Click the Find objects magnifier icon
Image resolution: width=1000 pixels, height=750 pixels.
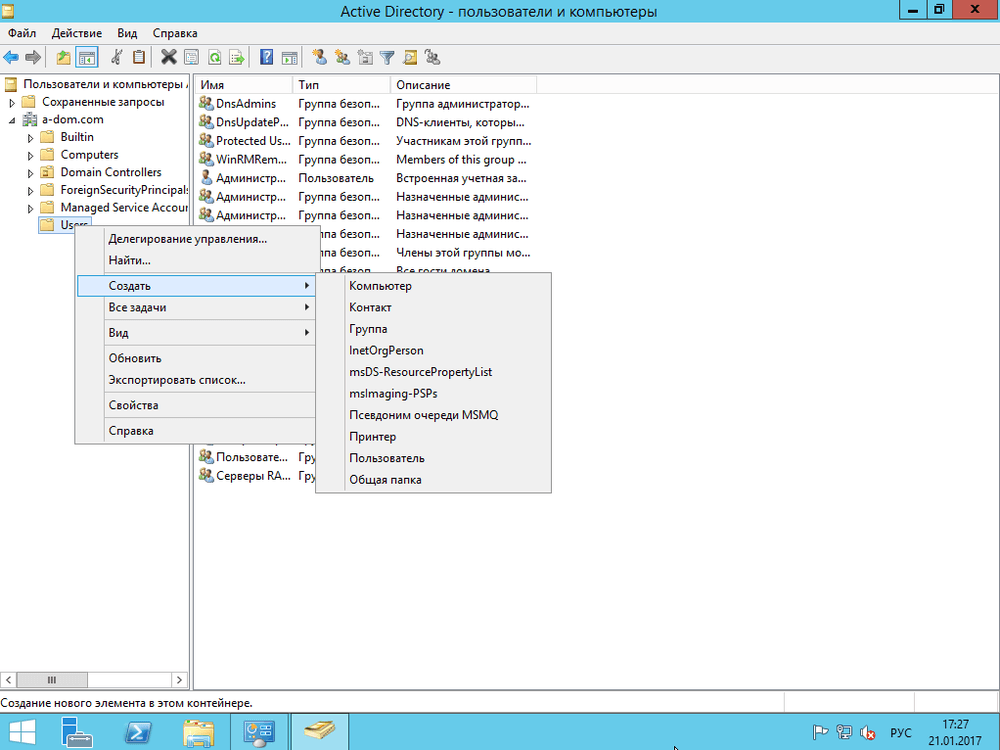(x=410, y=57)
